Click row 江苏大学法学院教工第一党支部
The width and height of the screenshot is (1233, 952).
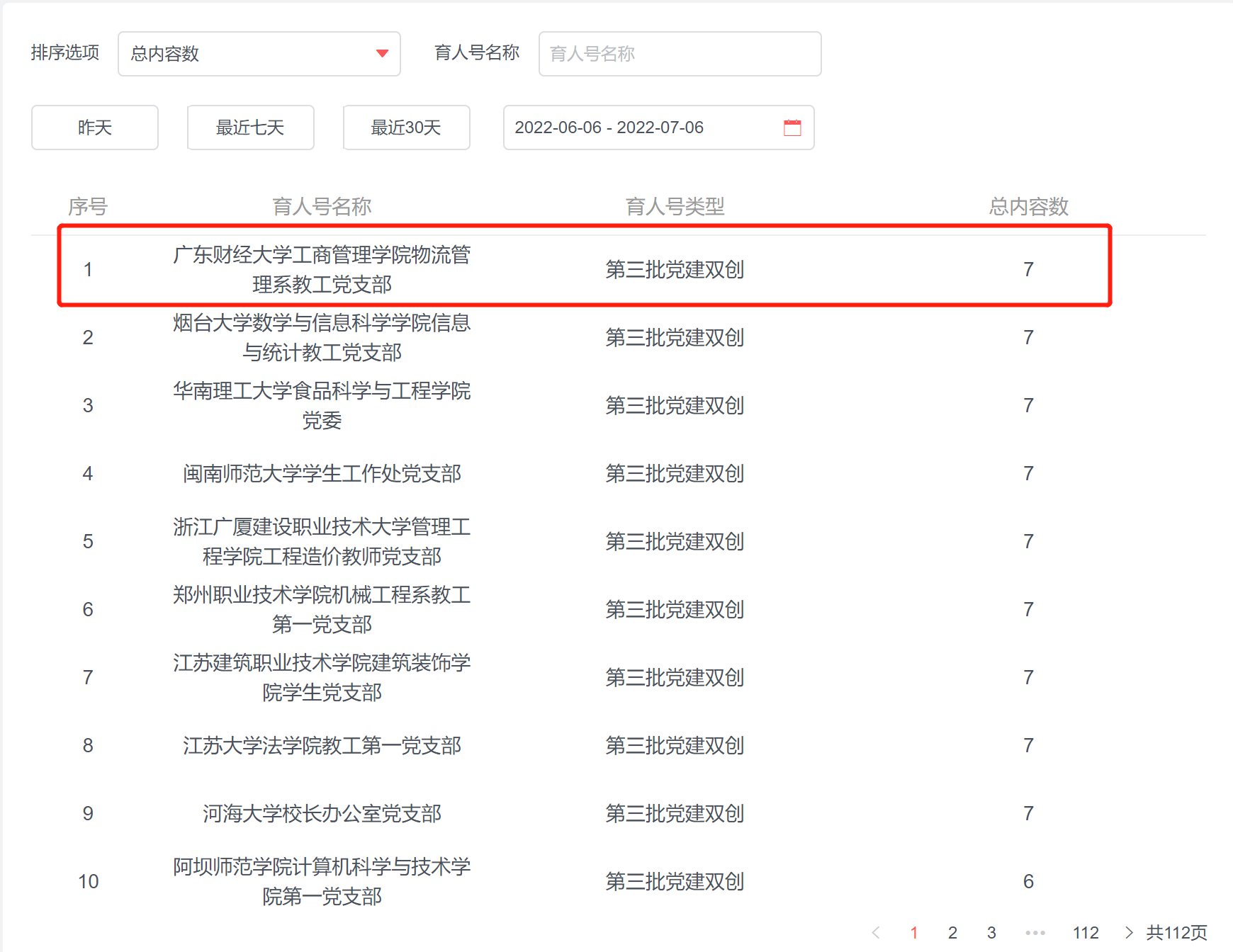pos(322,745)
